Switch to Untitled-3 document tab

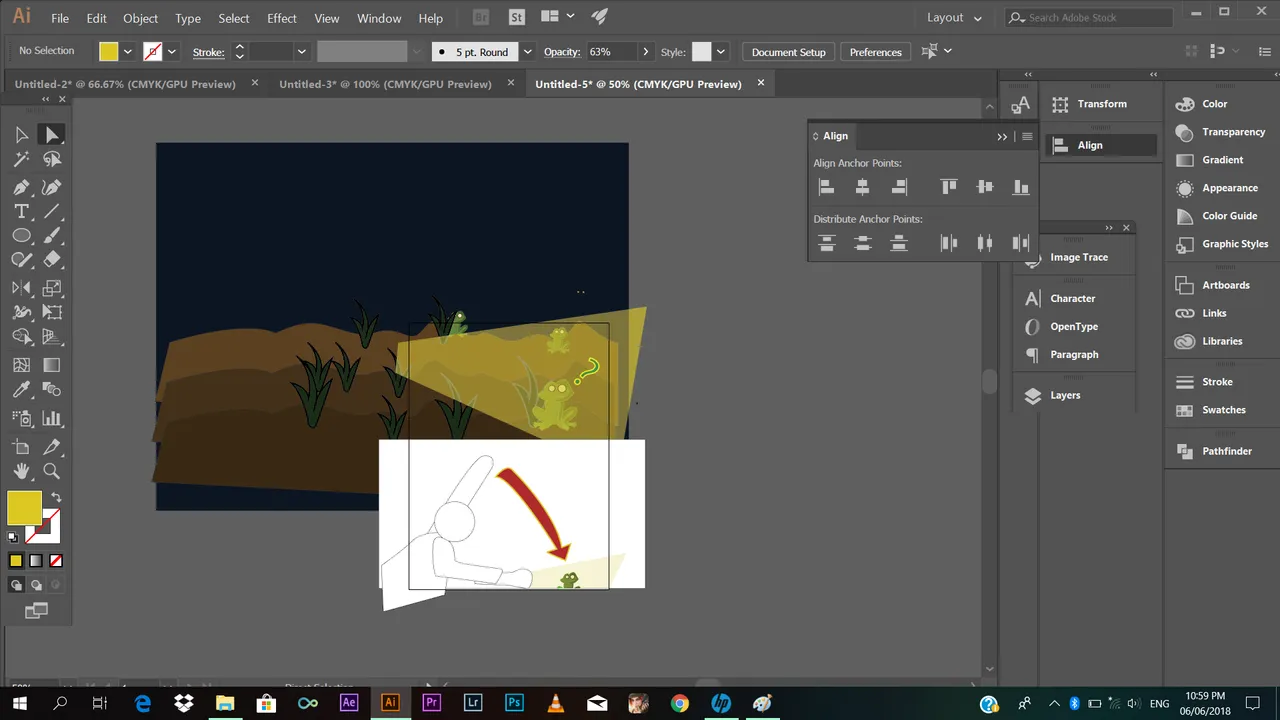pos(385,84)
